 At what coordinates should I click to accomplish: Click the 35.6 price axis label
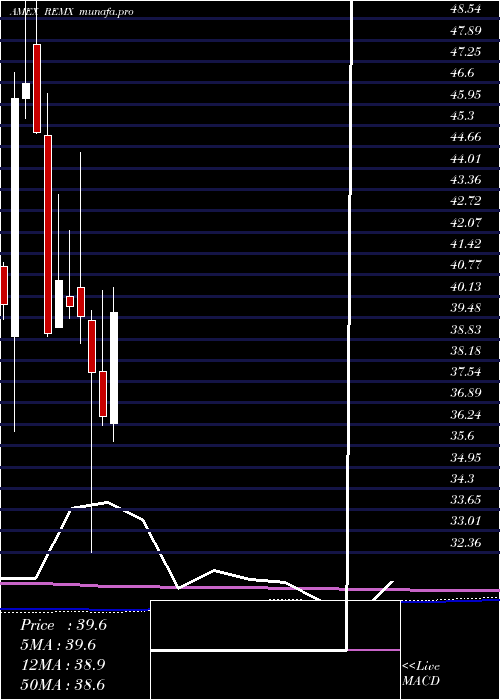pyautogui.click(x=463, y=436)
